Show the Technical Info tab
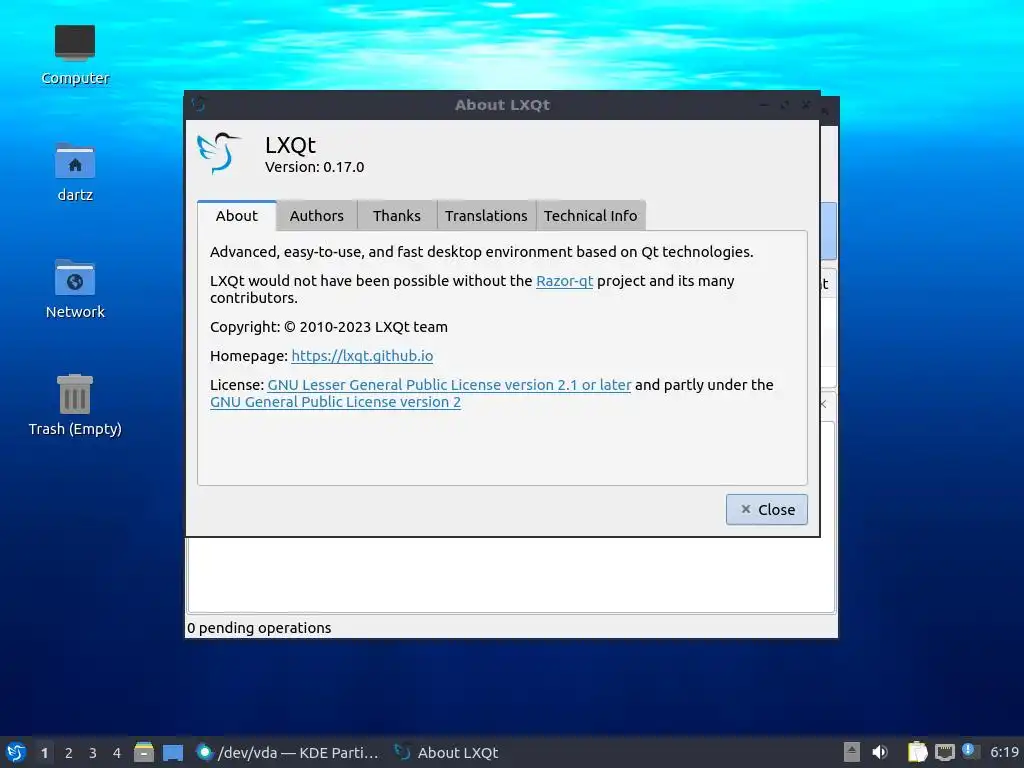The image size is (1024, 768). coord(590,216)
